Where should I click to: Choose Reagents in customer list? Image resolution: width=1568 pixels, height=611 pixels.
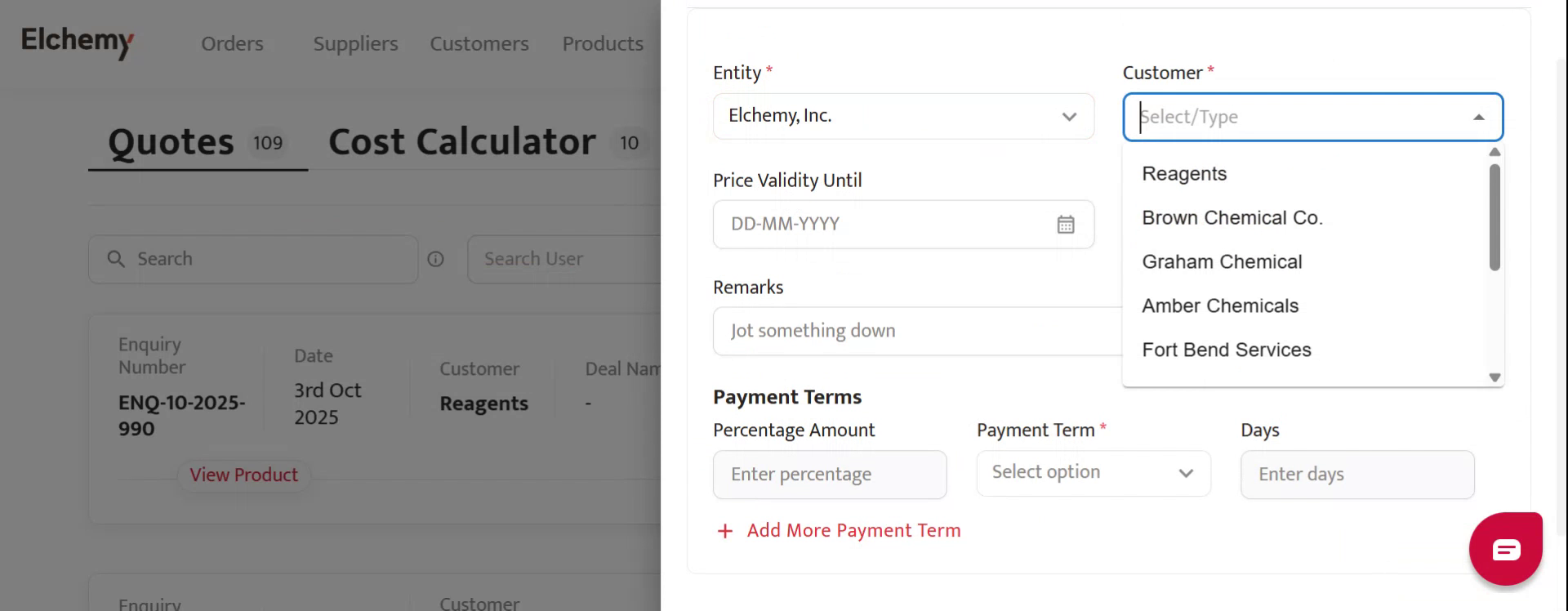(1184, 174)
